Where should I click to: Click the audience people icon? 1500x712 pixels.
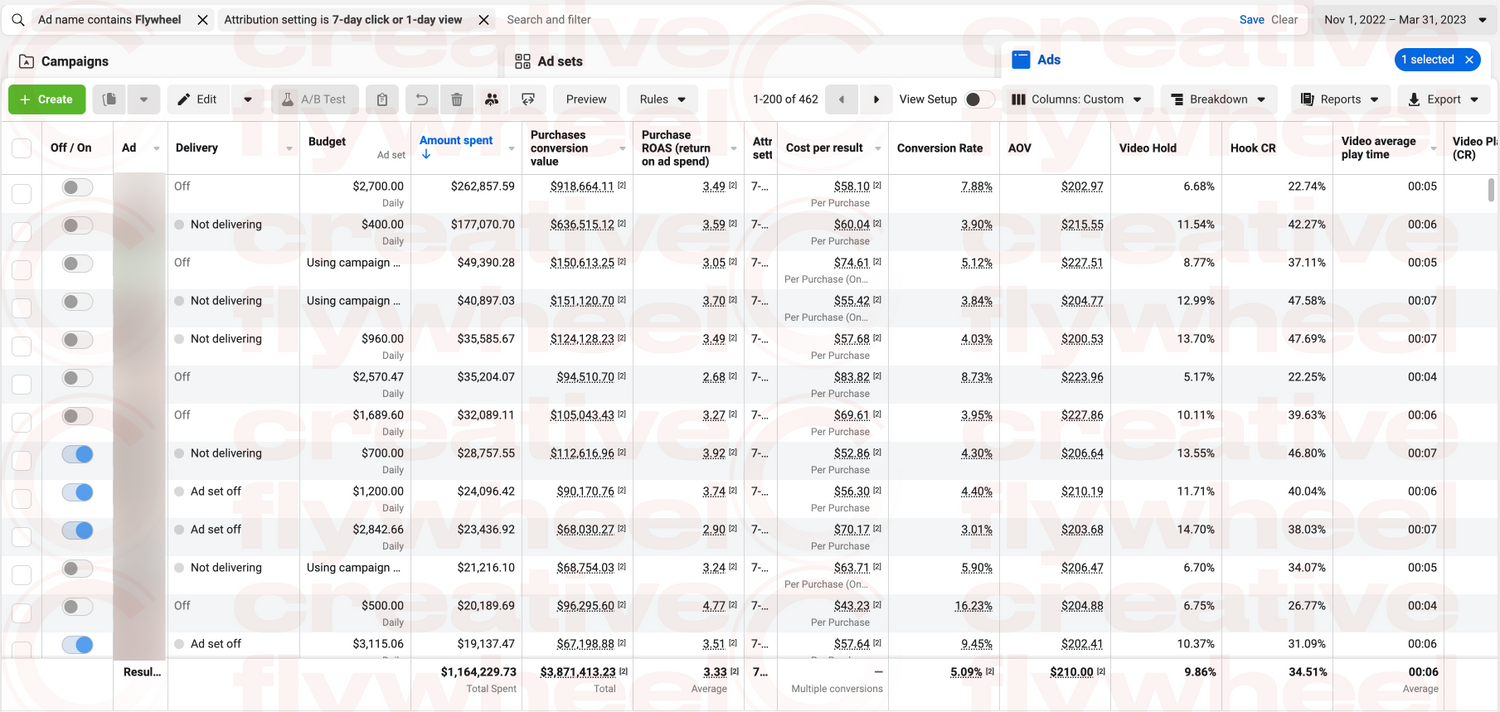pyautogui.click(x=491, y=99)
